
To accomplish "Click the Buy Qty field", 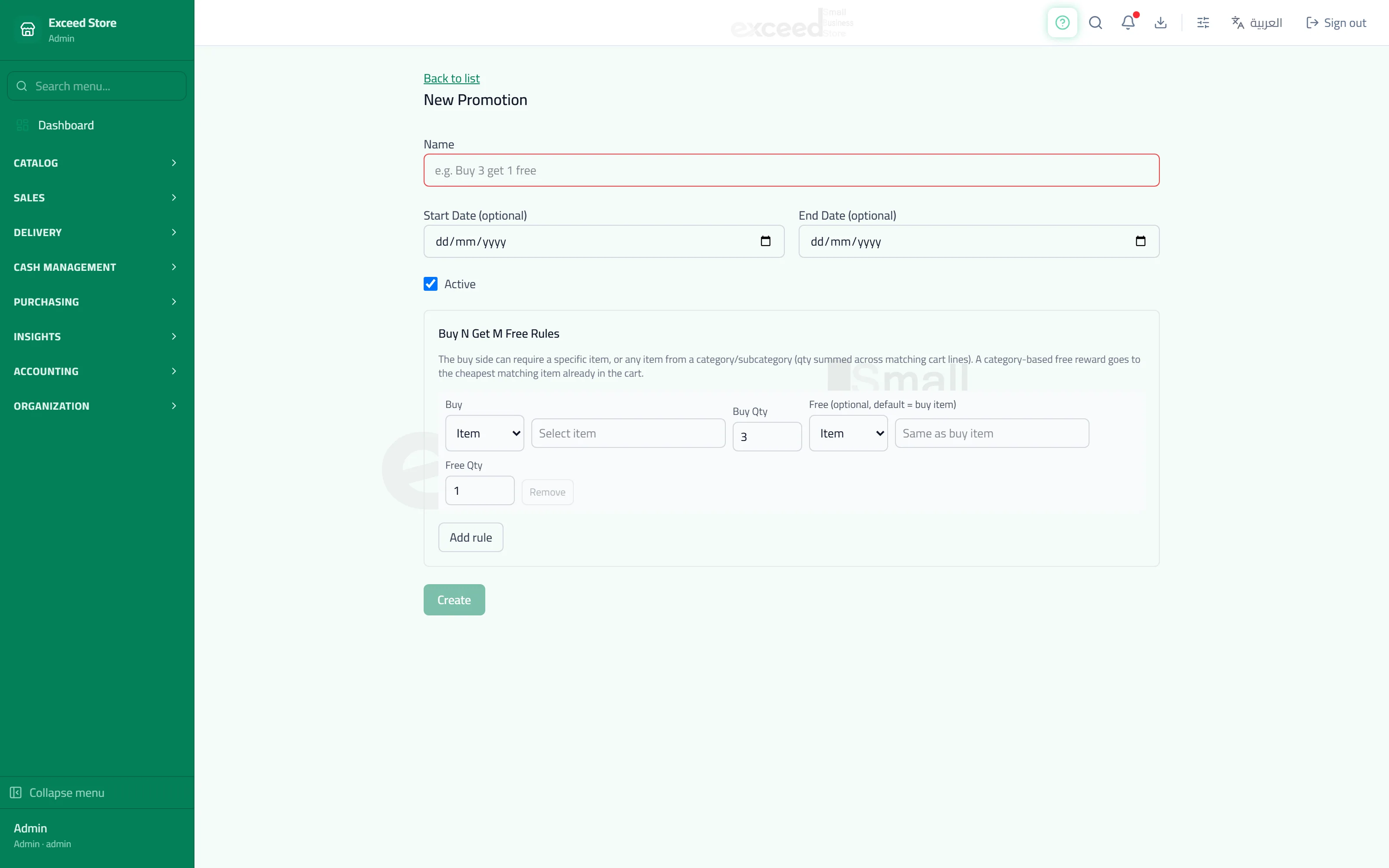I will [767, 436].
